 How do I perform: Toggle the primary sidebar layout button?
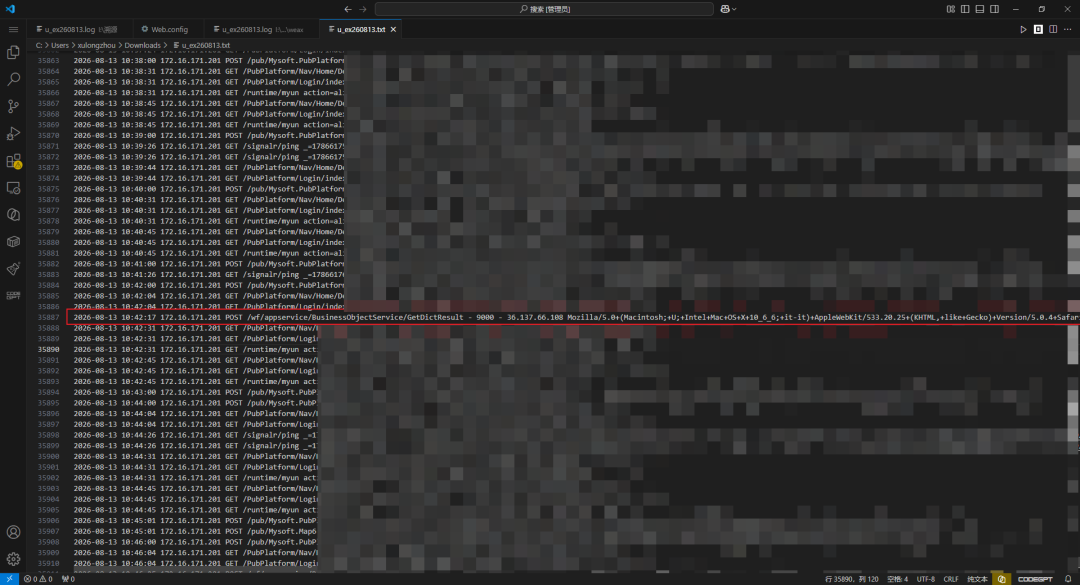click(965, 9)
